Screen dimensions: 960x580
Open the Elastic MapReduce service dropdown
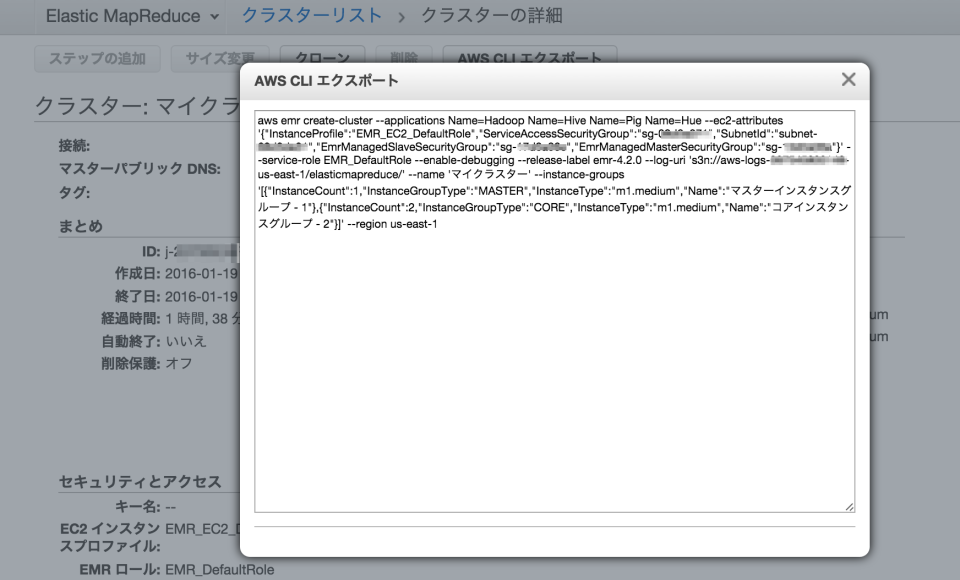(x=132, y=16)
